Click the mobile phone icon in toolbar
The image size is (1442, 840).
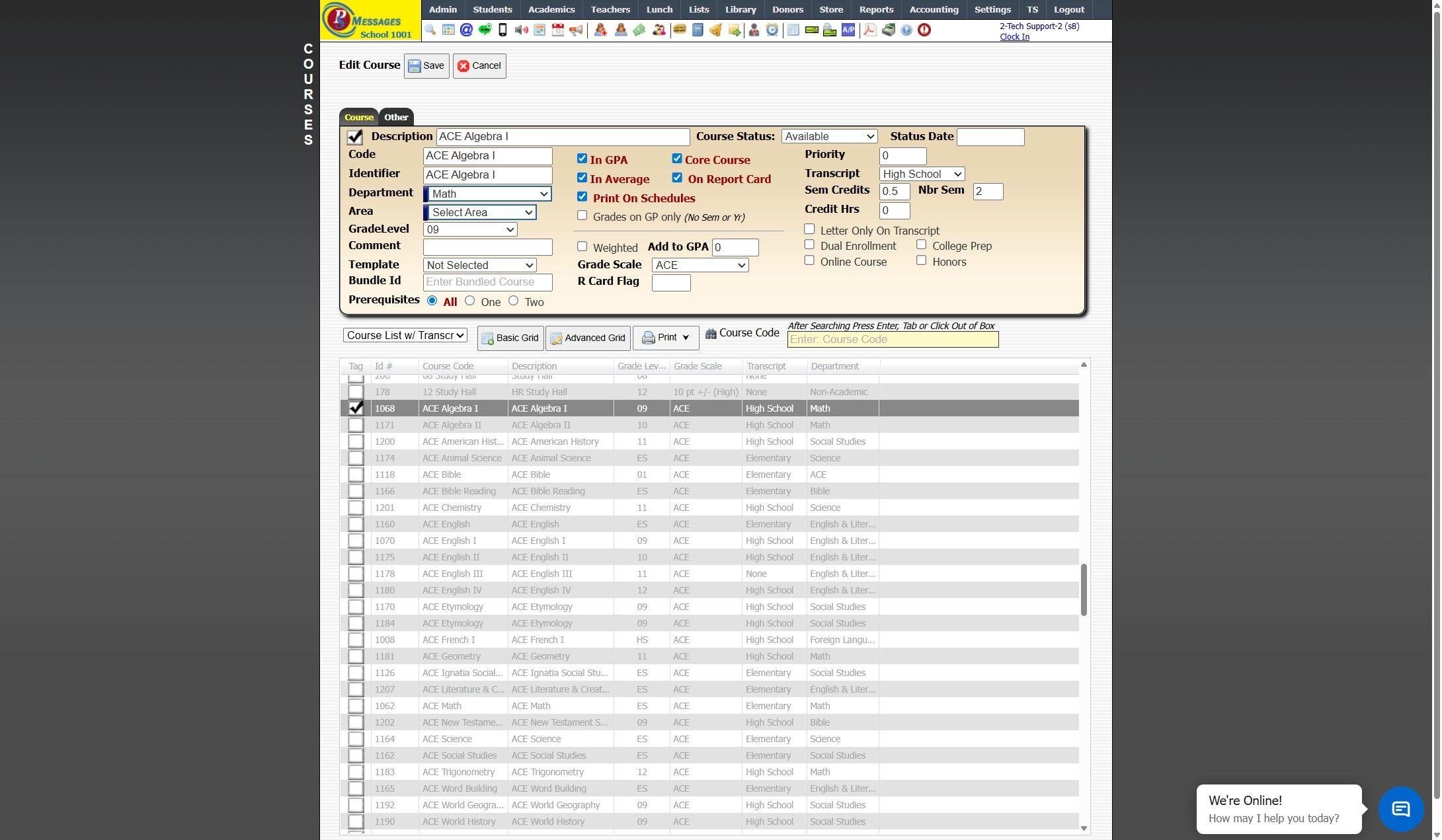tap(502, 30)
